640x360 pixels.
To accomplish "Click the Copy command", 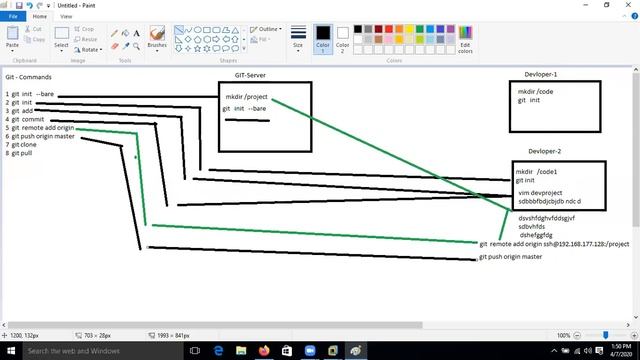I will click(34, 39).
